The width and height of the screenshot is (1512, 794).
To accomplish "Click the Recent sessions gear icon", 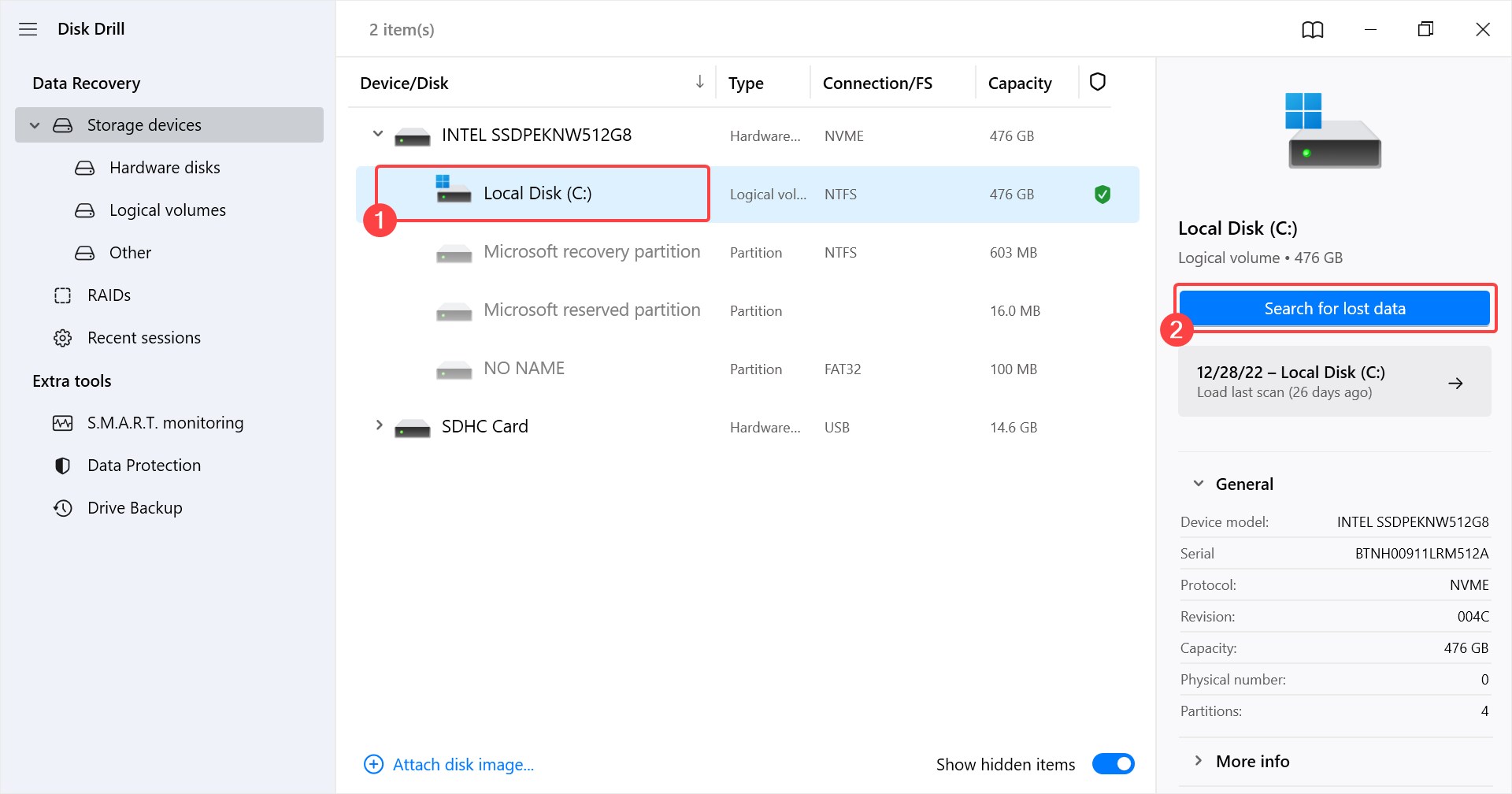I will (x=63, y=338).
